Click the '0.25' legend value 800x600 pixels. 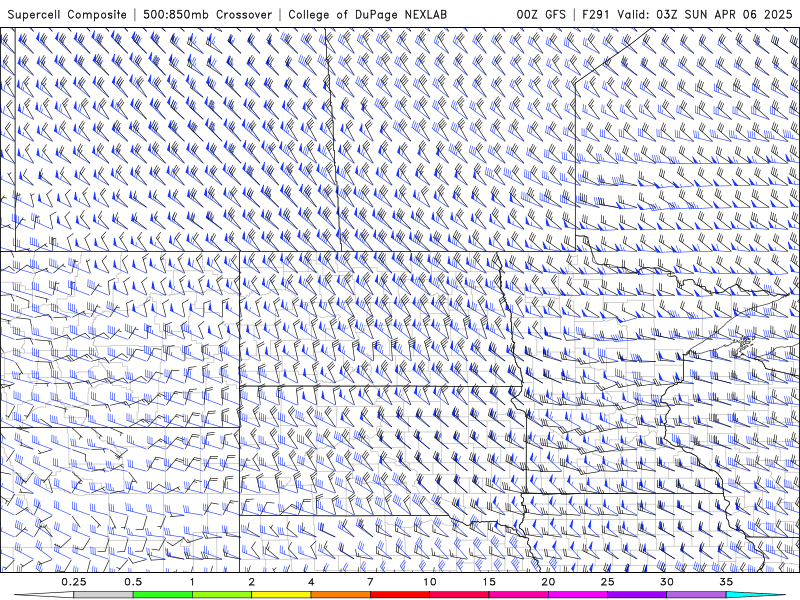coord(74,582)
